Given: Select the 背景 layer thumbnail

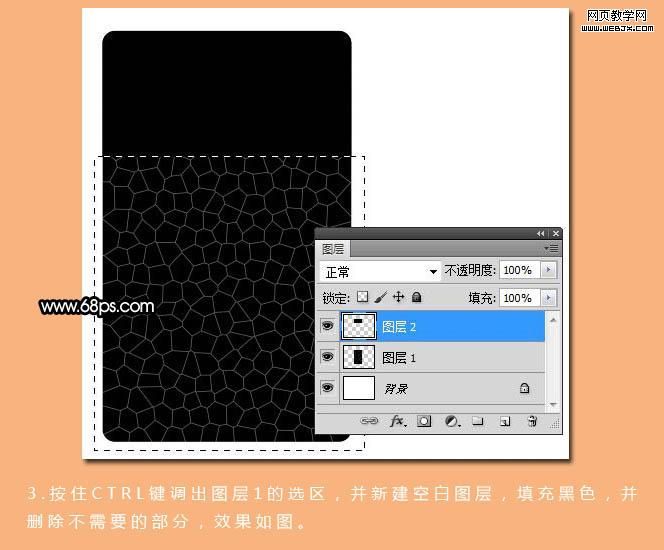Looking at the screenshot, I should (x=359, y=388).
